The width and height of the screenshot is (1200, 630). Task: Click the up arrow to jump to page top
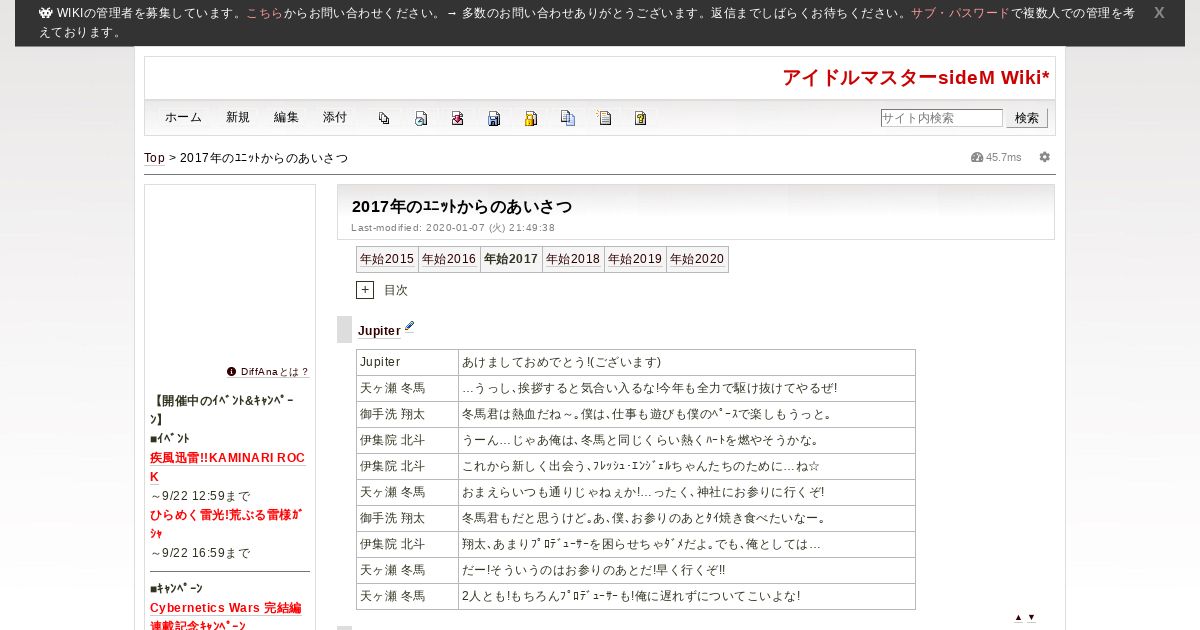[1019, 617]
